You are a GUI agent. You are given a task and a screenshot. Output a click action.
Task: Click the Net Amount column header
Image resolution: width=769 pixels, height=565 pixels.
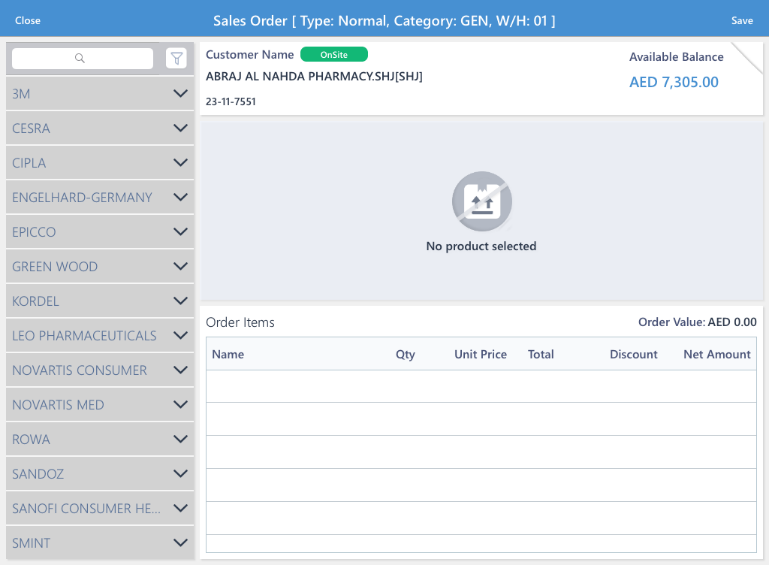pyautogui.click(x=717, y=354)
